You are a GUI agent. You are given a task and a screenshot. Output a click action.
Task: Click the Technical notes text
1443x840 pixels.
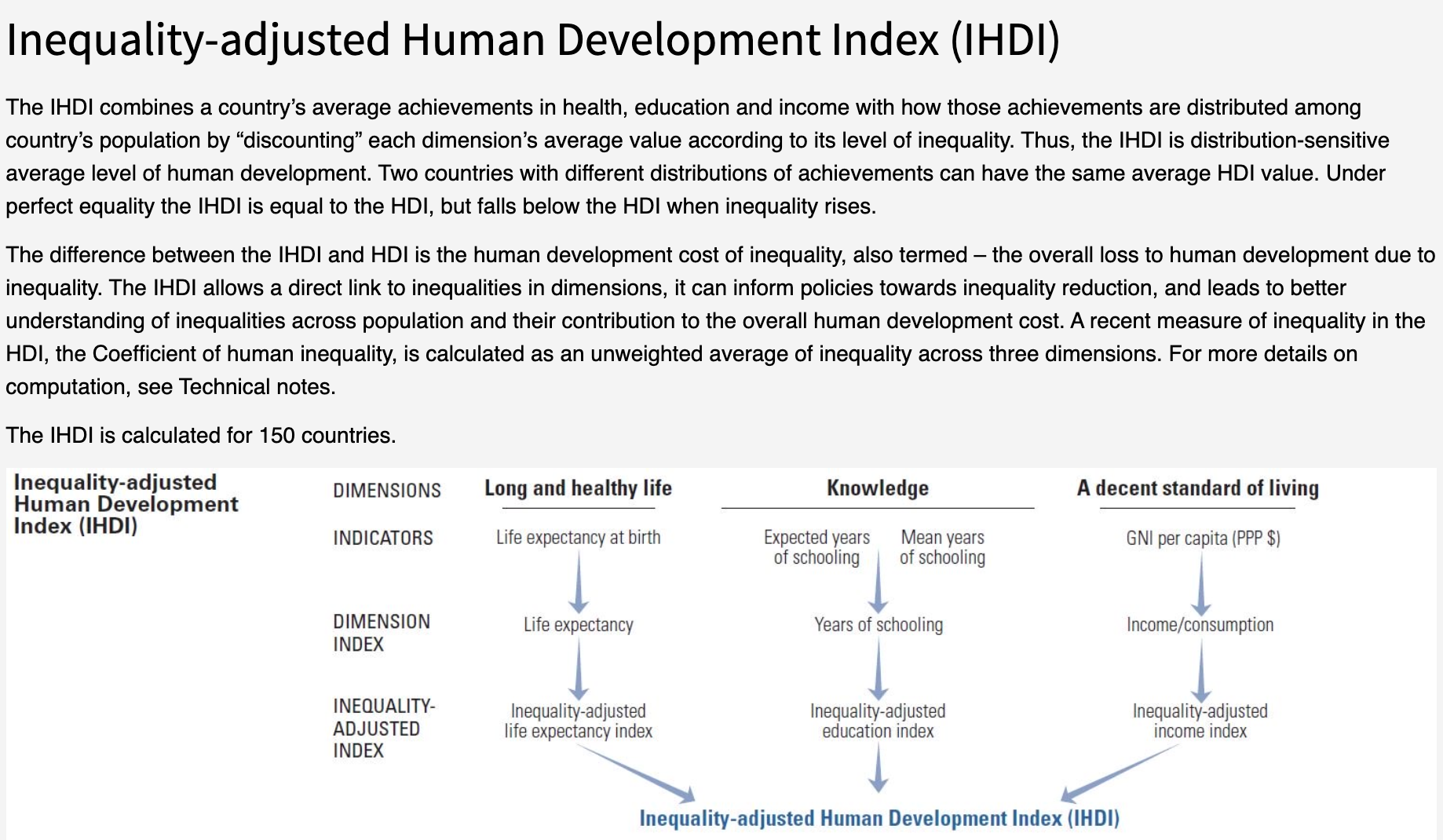(257, 387)
